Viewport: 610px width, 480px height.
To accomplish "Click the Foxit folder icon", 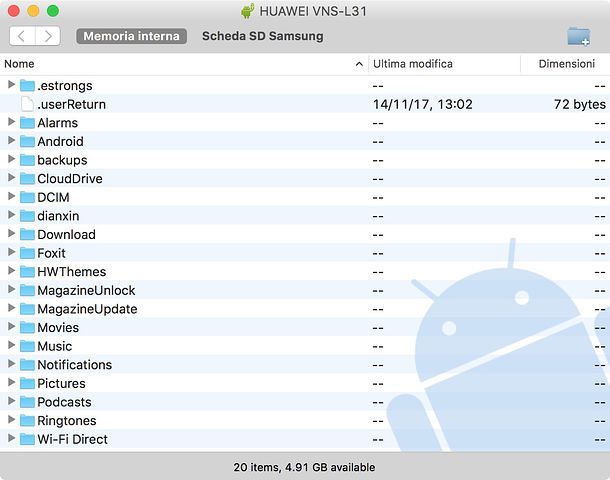I will [27, 253].
